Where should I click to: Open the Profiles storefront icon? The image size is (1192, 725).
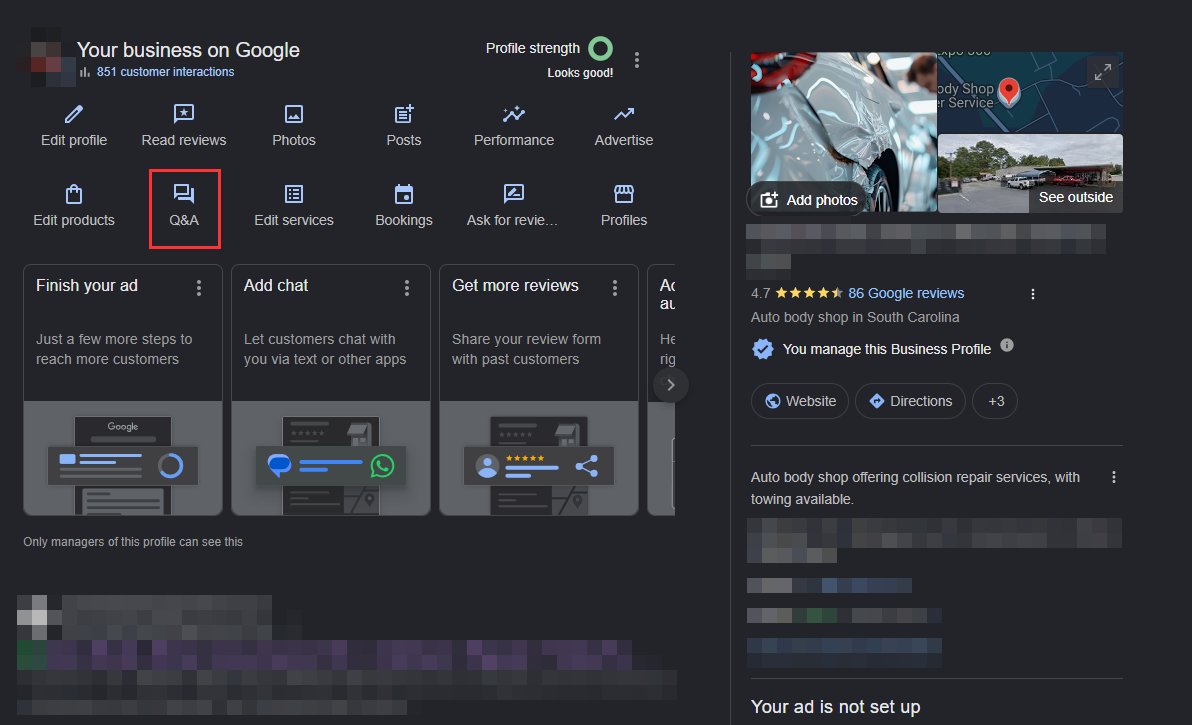click(x=623, y=194)
